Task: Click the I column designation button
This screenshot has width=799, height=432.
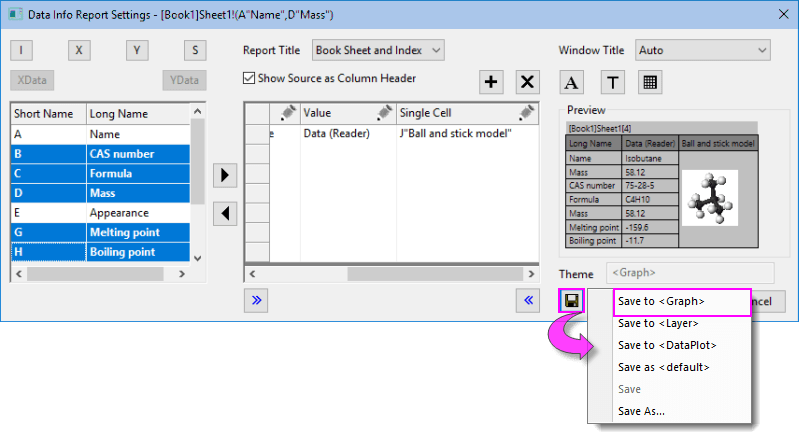Action: coord(21,50)
